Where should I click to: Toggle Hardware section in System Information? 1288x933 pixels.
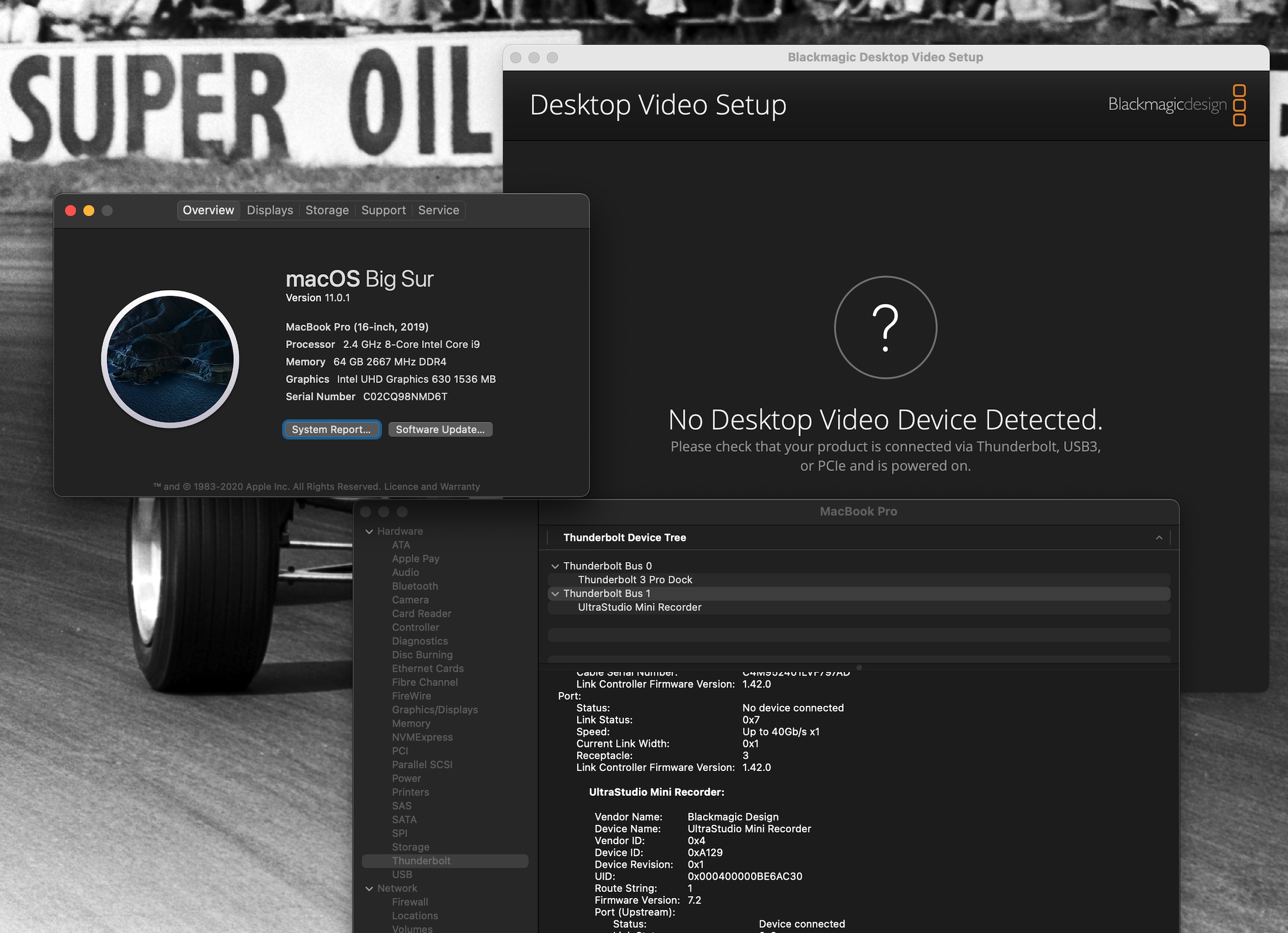372,530
